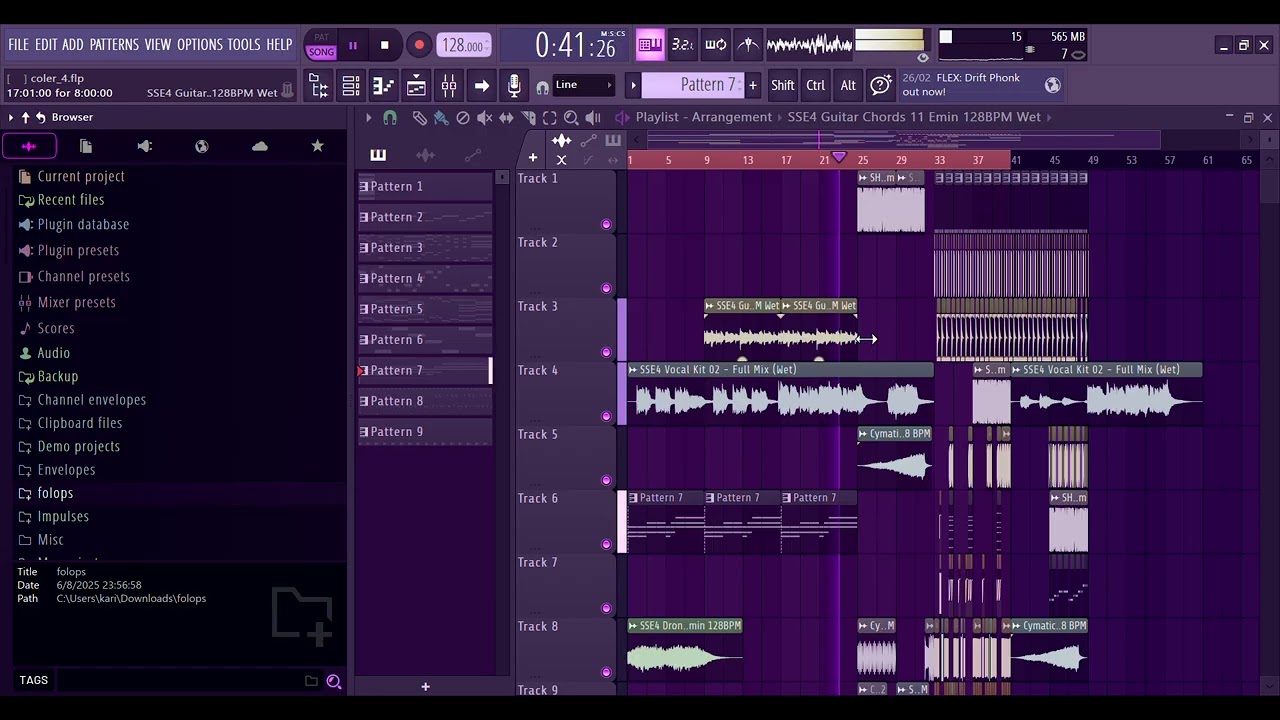Open the browser speaker sounds tab icon

pyautogui.click(x=144, y=147)
